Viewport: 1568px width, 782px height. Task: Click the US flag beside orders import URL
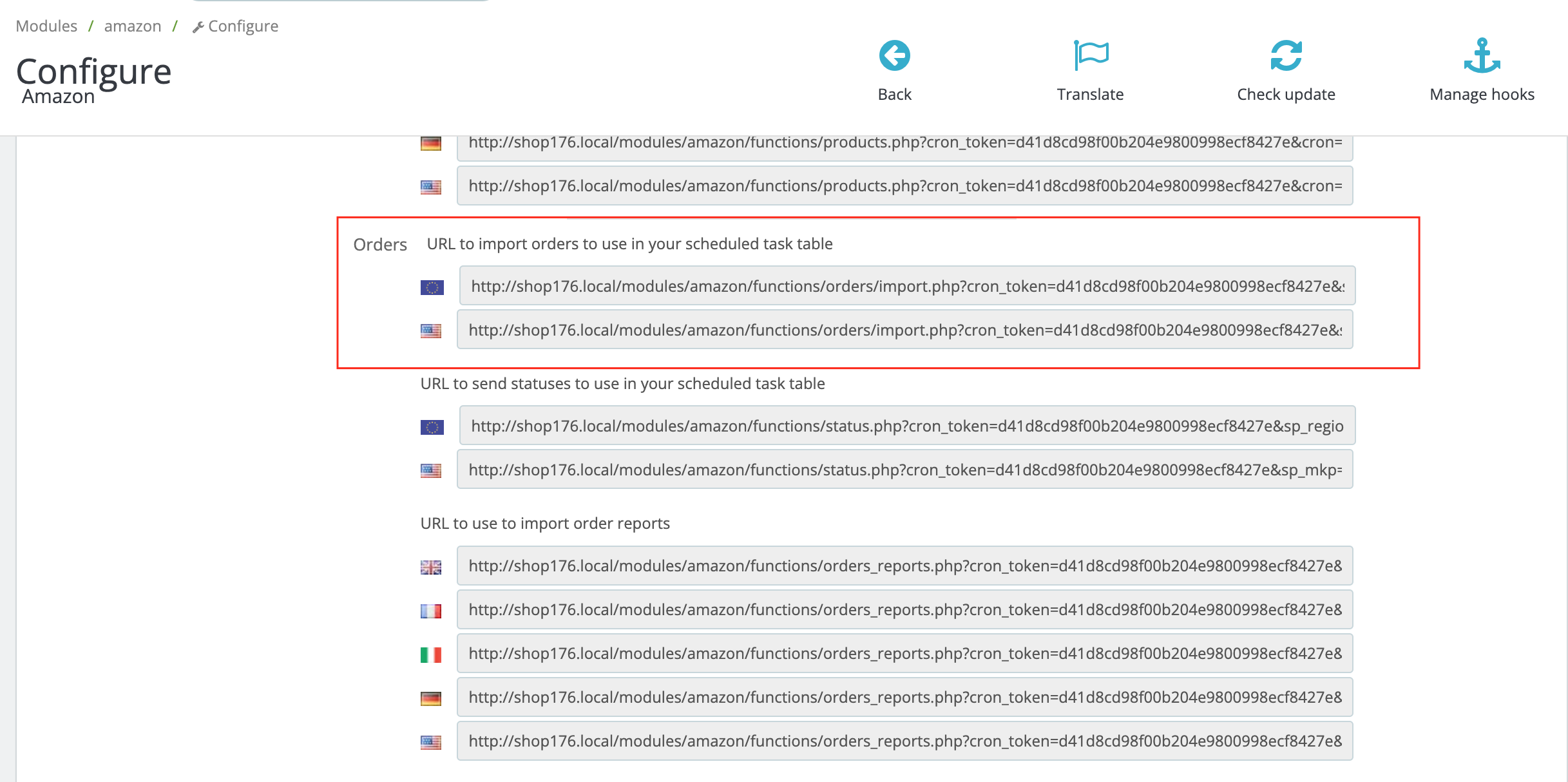click(x=431, y=331)
